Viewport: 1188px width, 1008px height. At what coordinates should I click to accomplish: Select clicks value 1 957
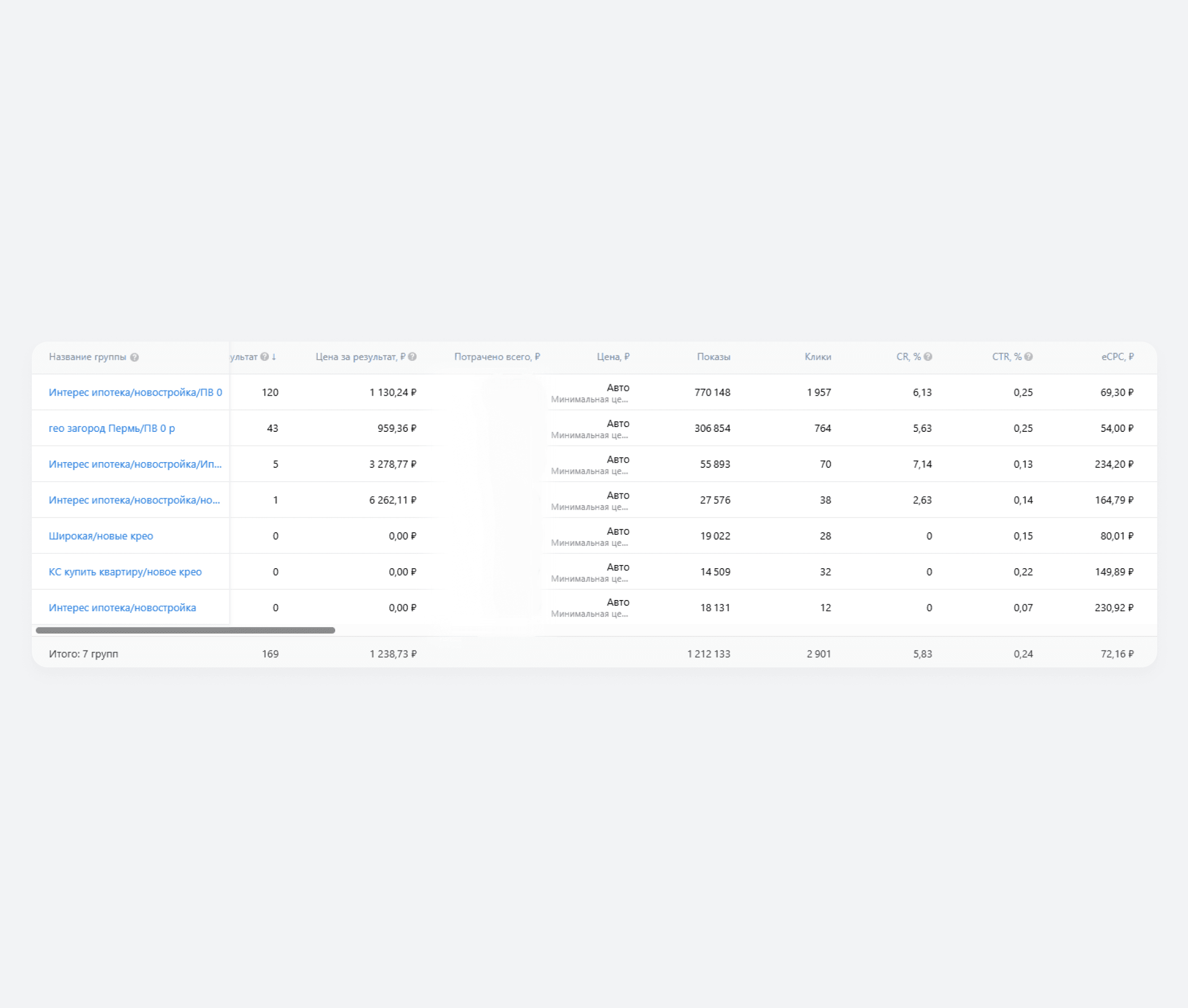(819, 393)
